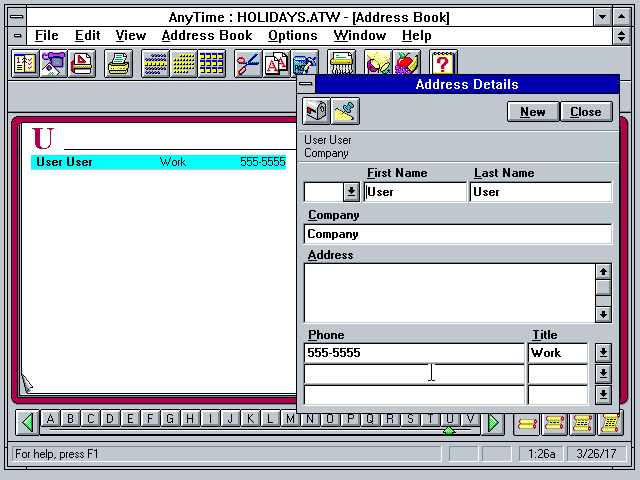Click the green left arrow by alphabet tabs
Viewport: 640px width, 480px height.
(28, 422)
